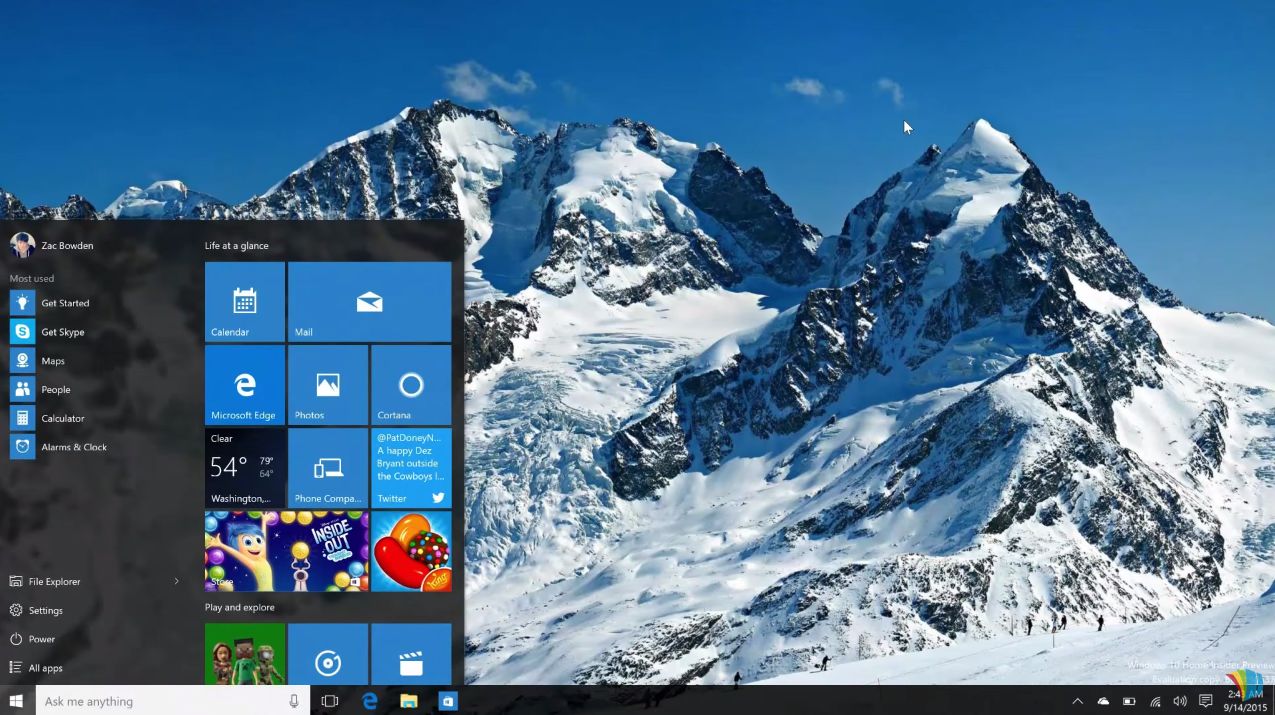1275x715 pixels.
Task: Launch the Candy Crush Saga tile
Action: pyautogui.click(x=411, y=551)
